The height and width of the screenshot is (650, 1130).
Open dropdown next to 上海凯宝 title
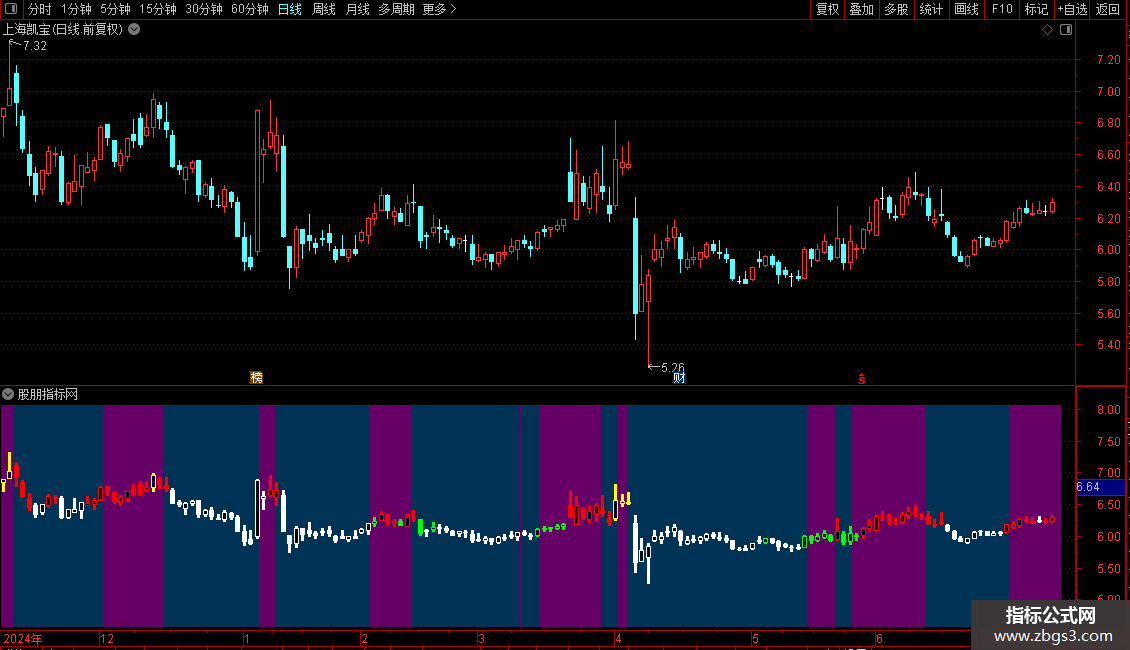(134, 30)
